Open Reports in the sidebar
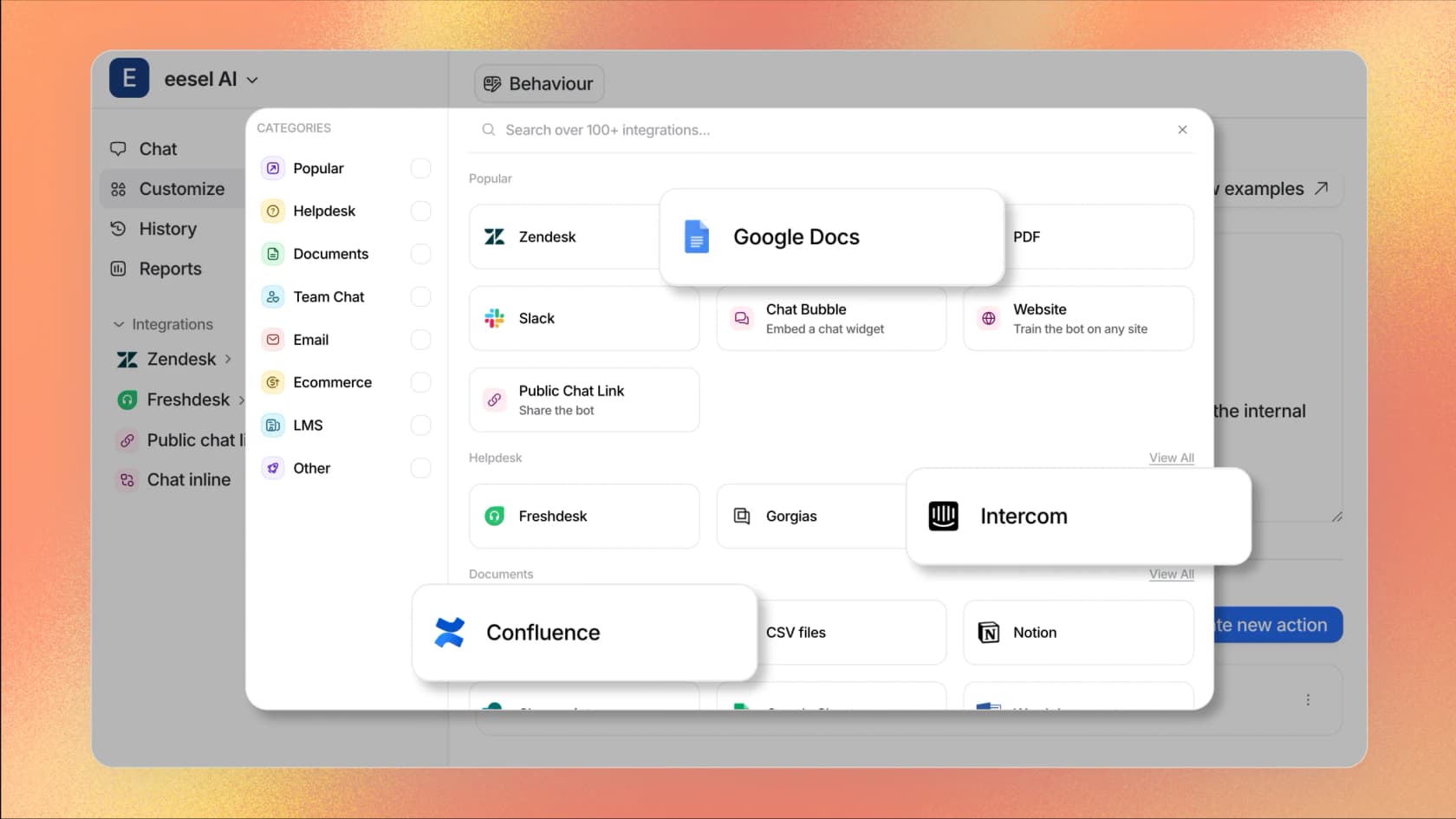This screenshot has width=1456, height=819. coord(156,269)
